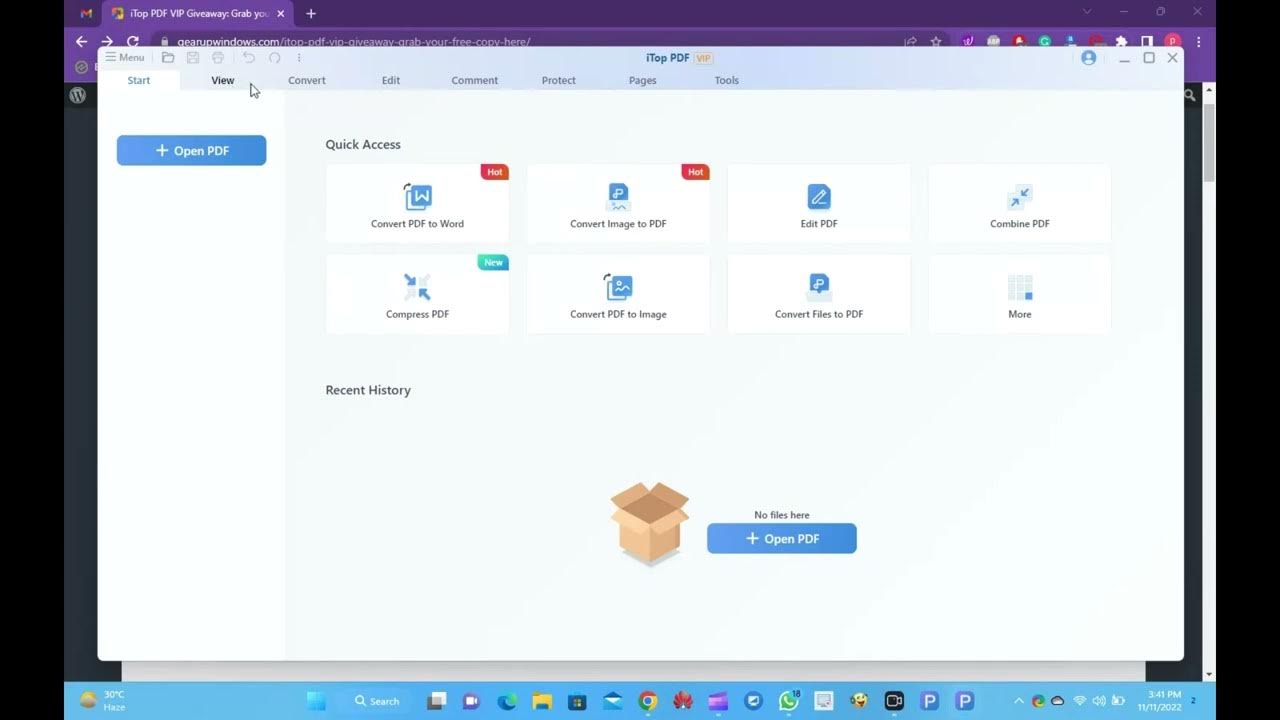Select the iTop PDF VIP Giveaway Chrome tab
The height and width of the screenshot is (720, 1280).
[196, 14]
